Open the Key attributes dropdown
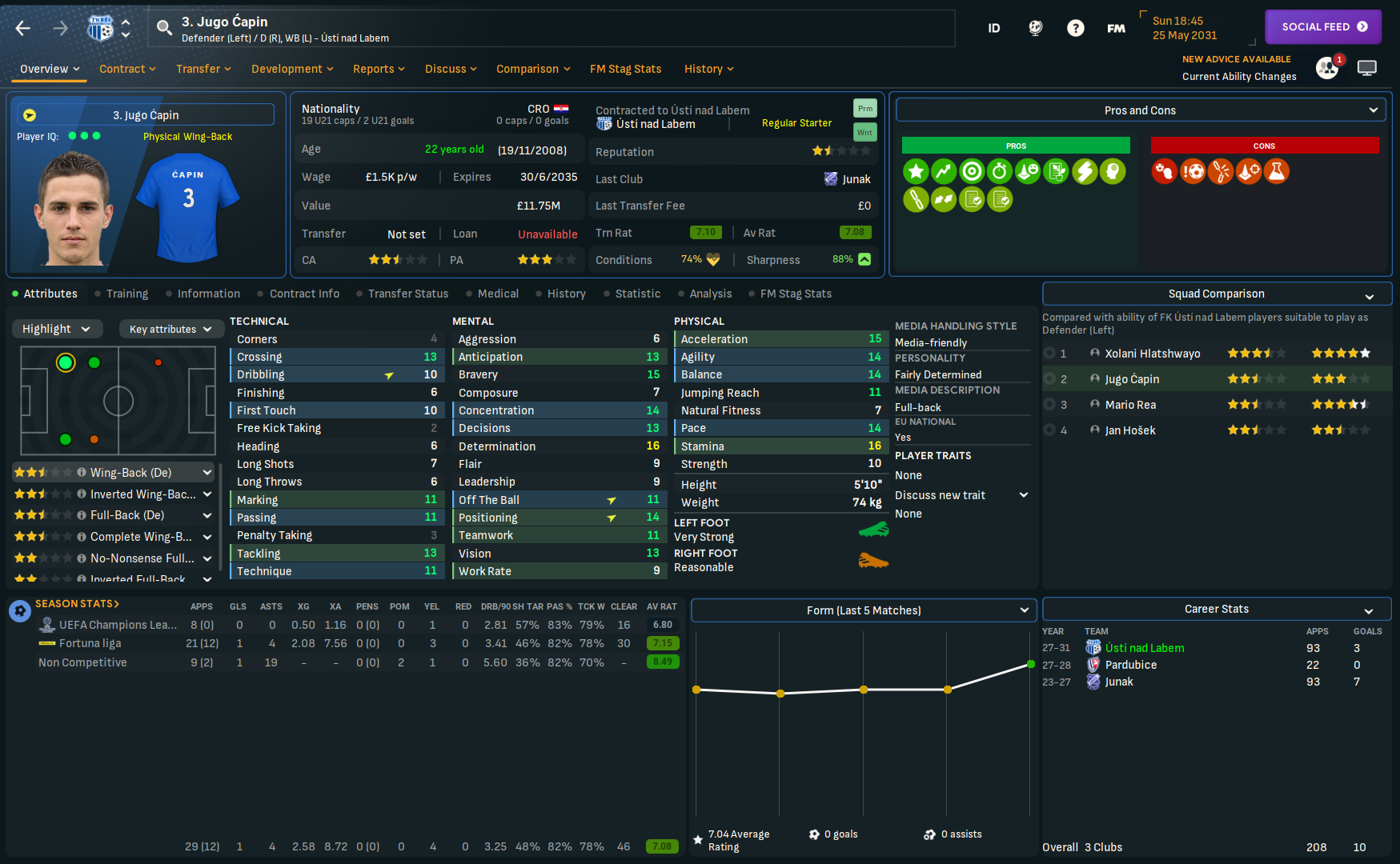1400x864 pixels. pos(170,329)
